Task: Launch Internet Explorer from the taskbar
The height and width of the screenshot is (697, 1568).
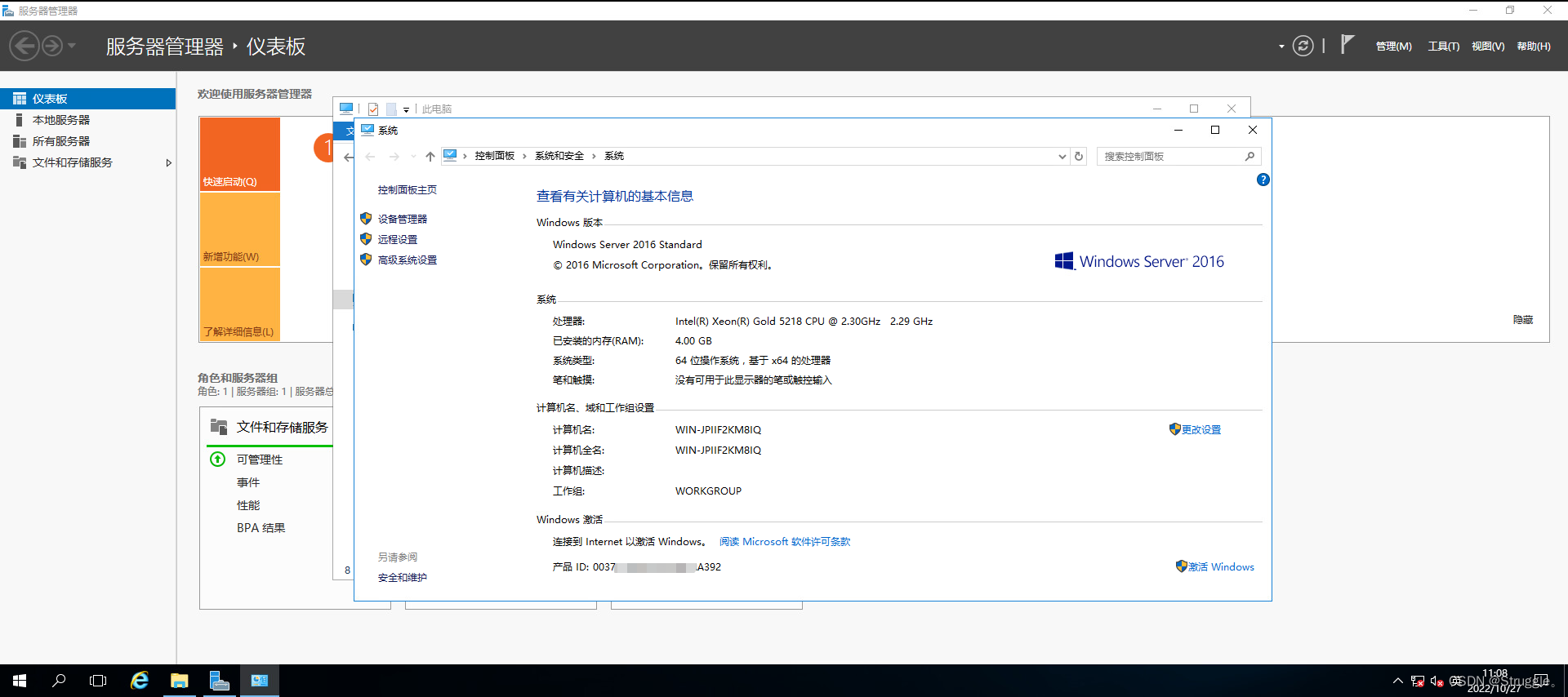Action: (x=140, y=680)
